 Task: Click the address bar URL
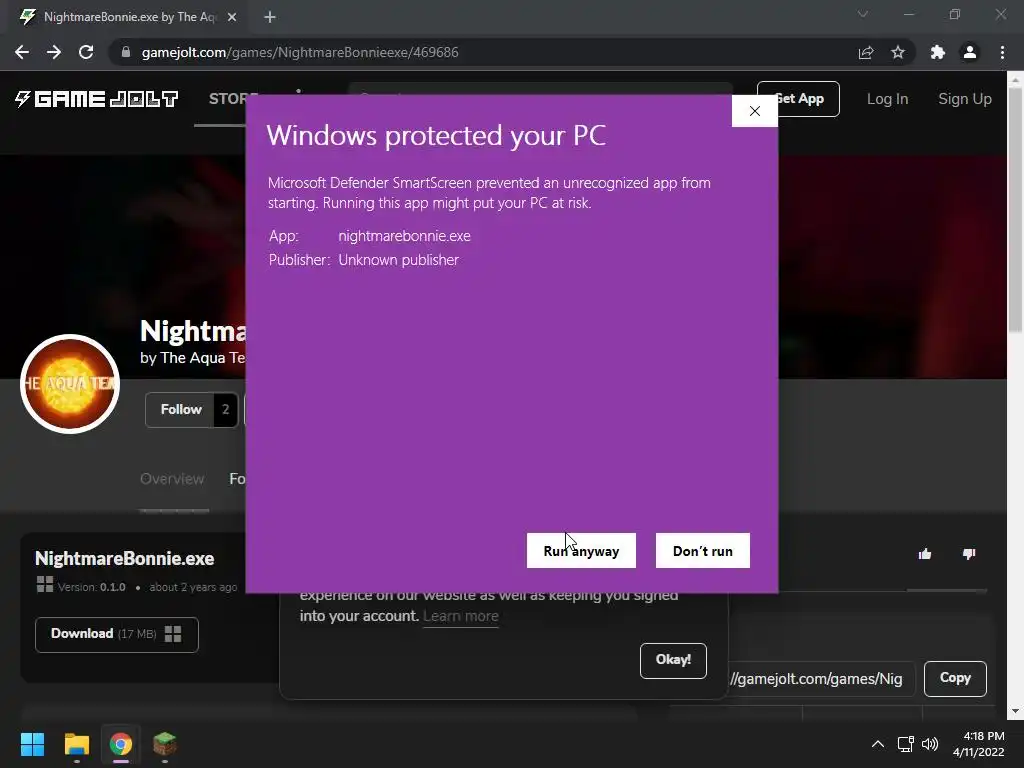[300, 52]
